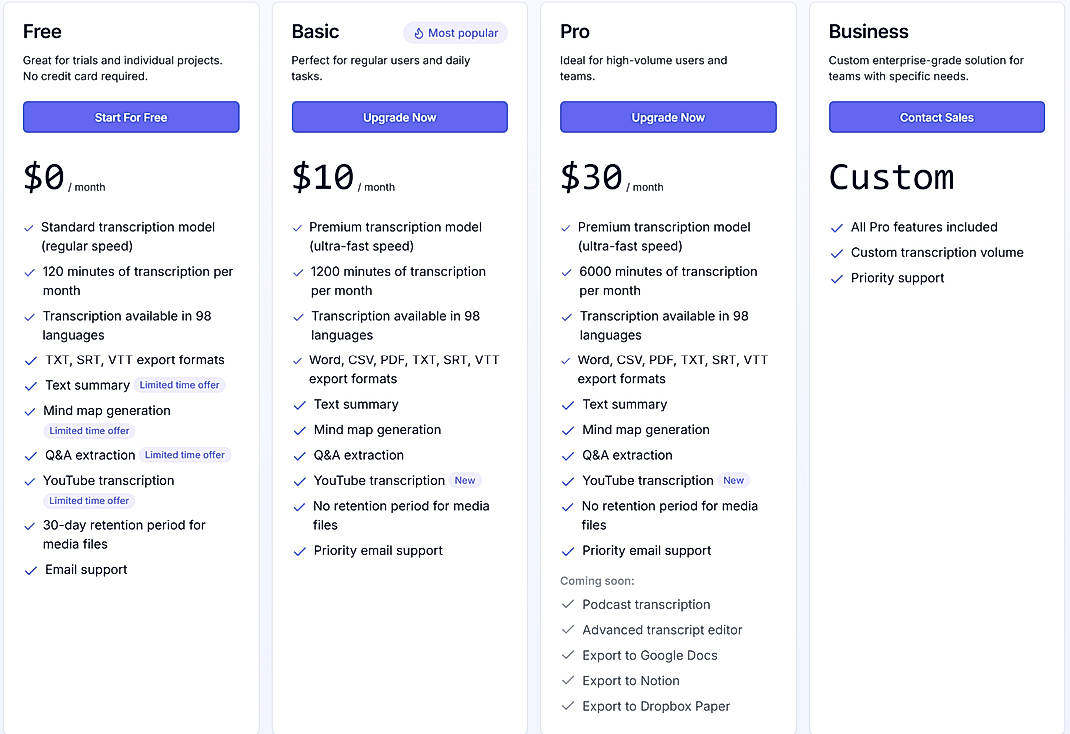Click the "New" badge next to YouTube transcription in Pro
Viewport: 1070px width, 734px height.
click(733, 480)
